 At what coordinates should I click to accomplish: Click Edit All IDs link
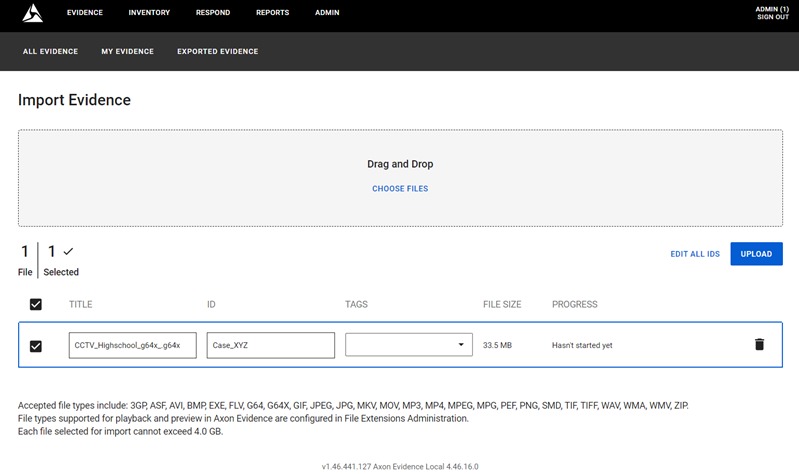point(695,254)
